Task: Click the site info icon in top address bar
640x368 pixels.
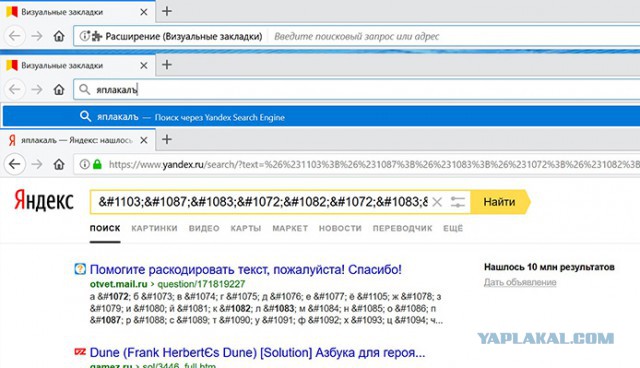Action: (84, 36)
